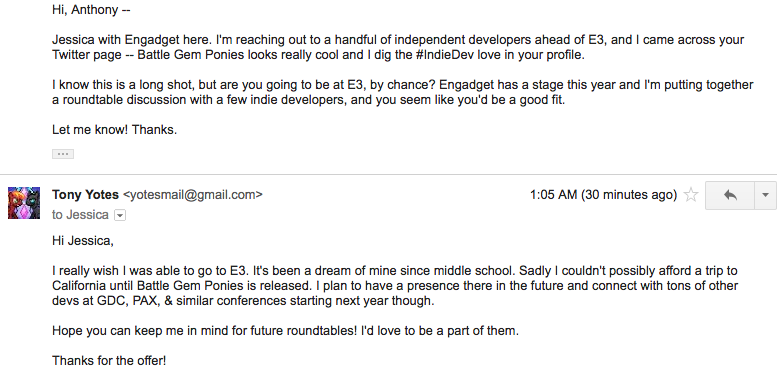
Task: Expand recipient details arrow next to 'to Jessica'
Action: point(120,215)
